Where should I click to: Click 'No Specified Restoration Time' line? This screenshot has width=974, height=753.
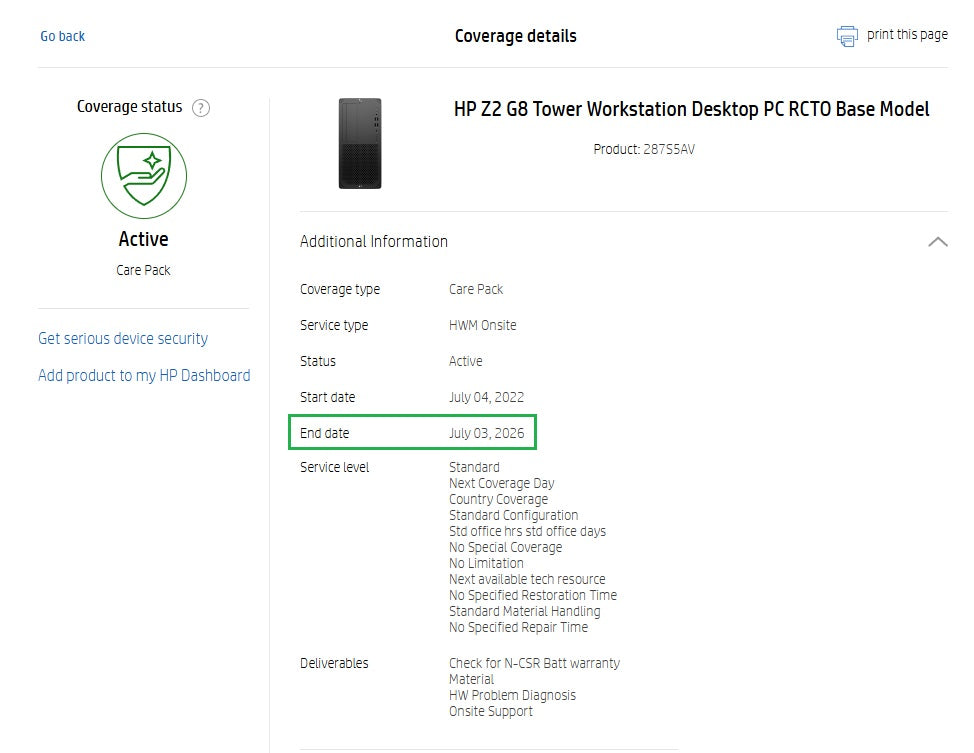pyautogui.click(x=533, y=595)
